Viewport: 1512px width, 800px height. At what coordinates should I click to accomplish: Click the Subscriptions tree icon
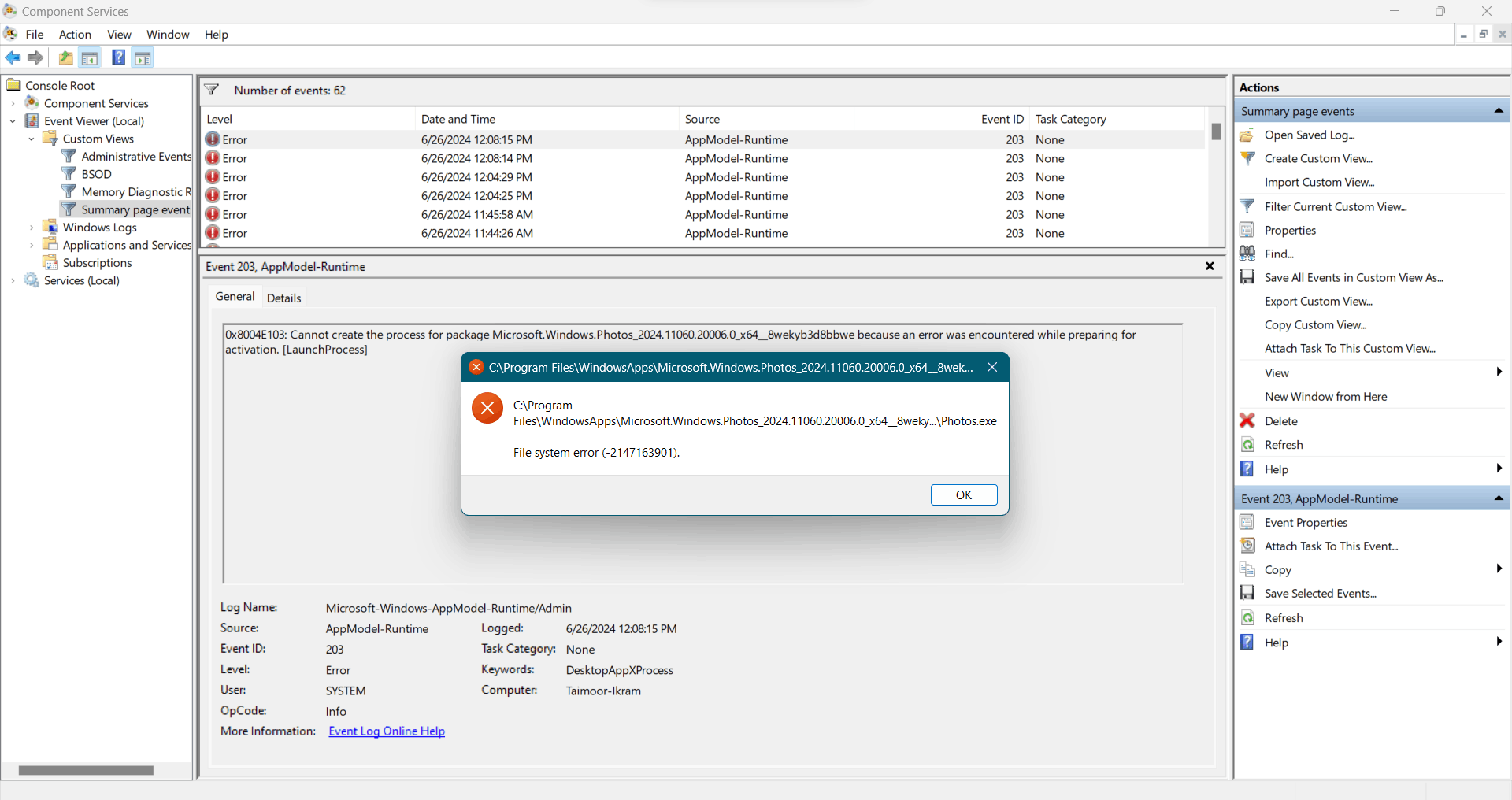coord(50,262)
